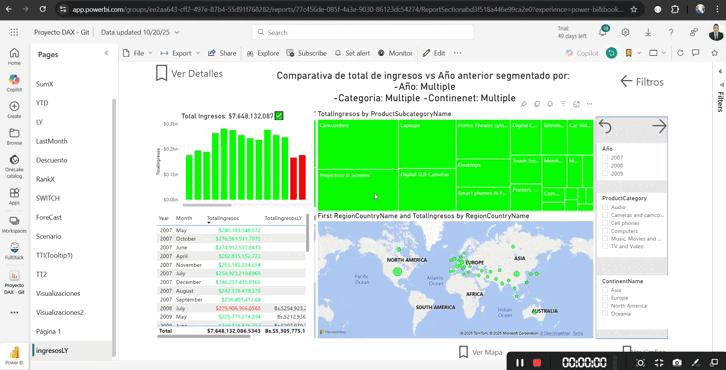Check the Audio product category
This screenshot has height=370, width=726.
[605, 207]
